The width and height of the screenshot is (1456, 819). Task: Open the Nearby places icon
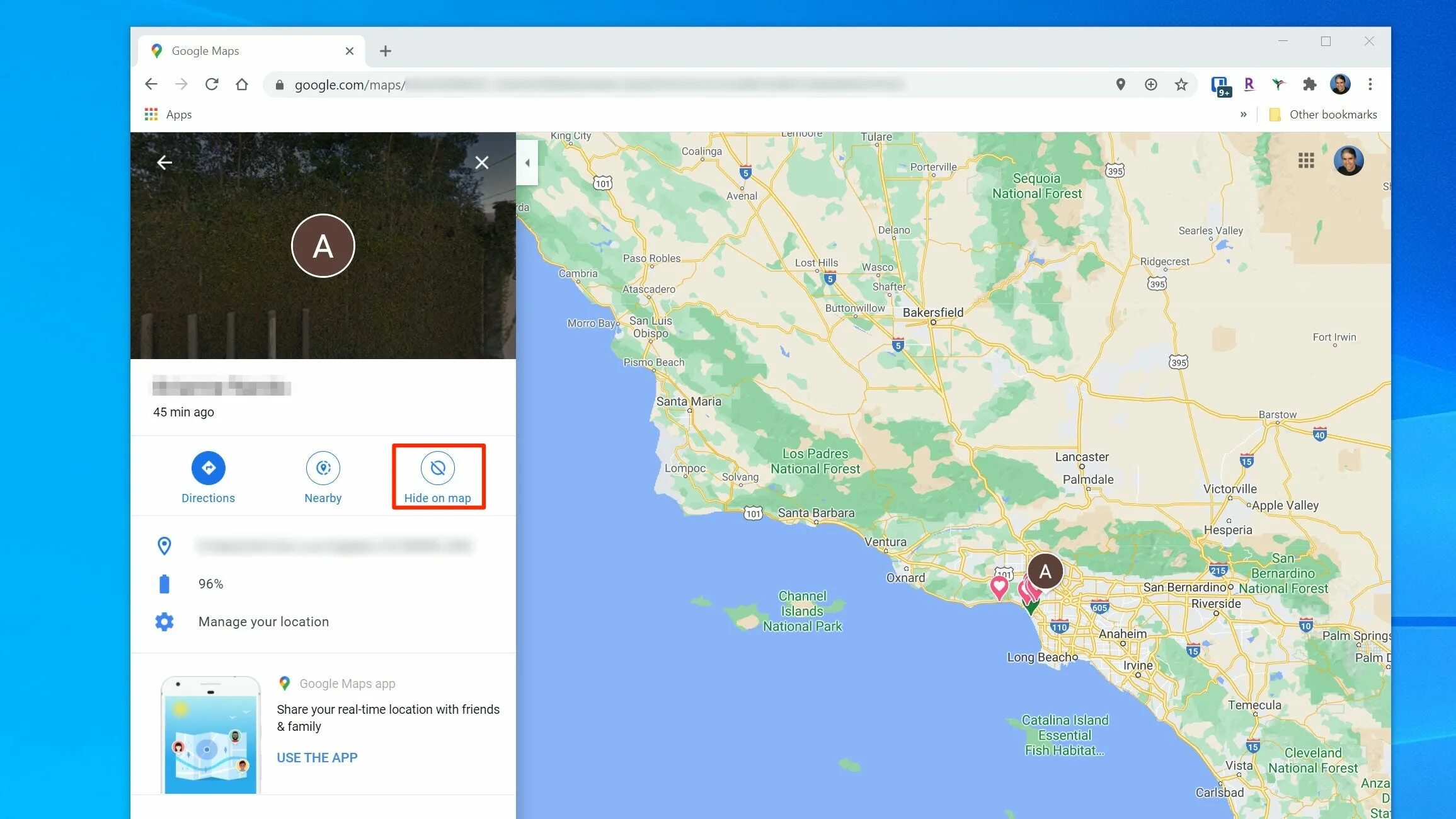pyautogui.click(x=323, y=468)
